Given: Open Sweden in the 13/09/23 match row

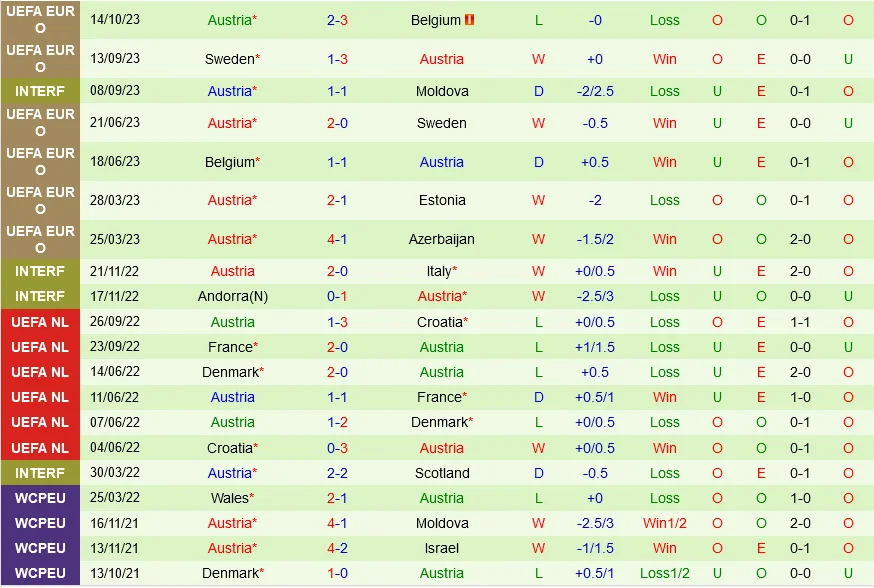Looking at the screenshot, I should point(229,59).
